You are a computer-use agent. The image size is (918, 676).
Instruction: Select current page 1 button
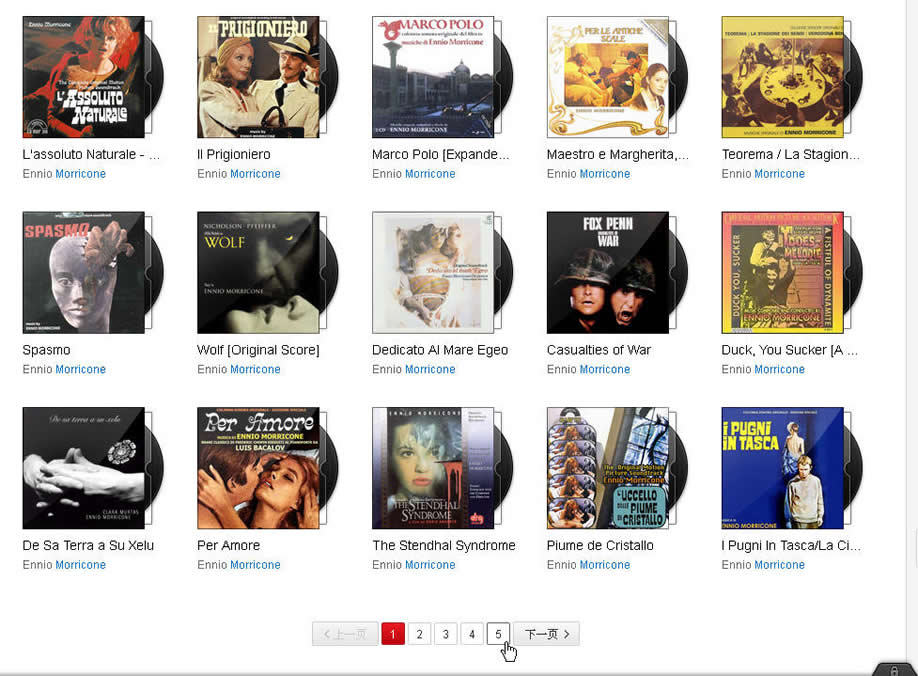point(393,634)
